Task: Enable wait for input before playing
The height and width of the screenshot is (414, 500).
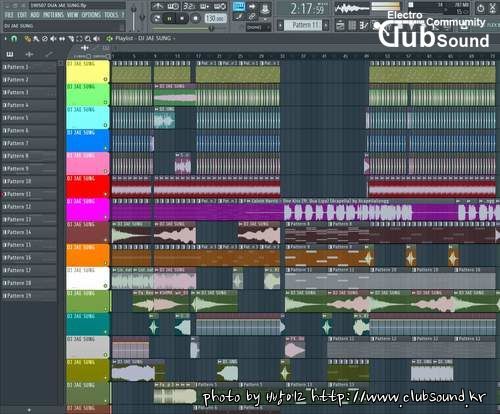Action: [173, 6]
